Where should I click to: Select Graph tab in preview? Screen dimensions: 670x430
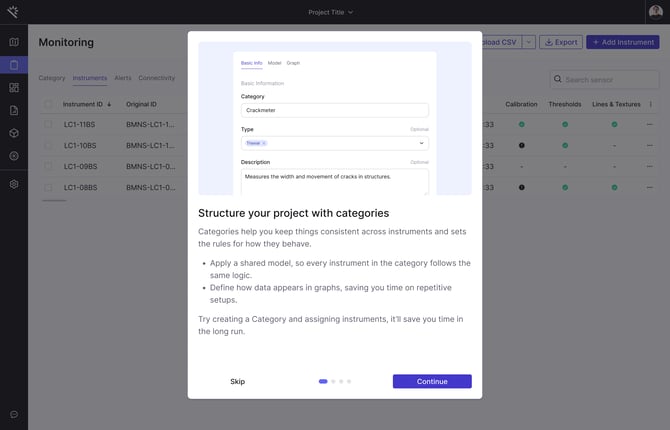pos(293,63)
